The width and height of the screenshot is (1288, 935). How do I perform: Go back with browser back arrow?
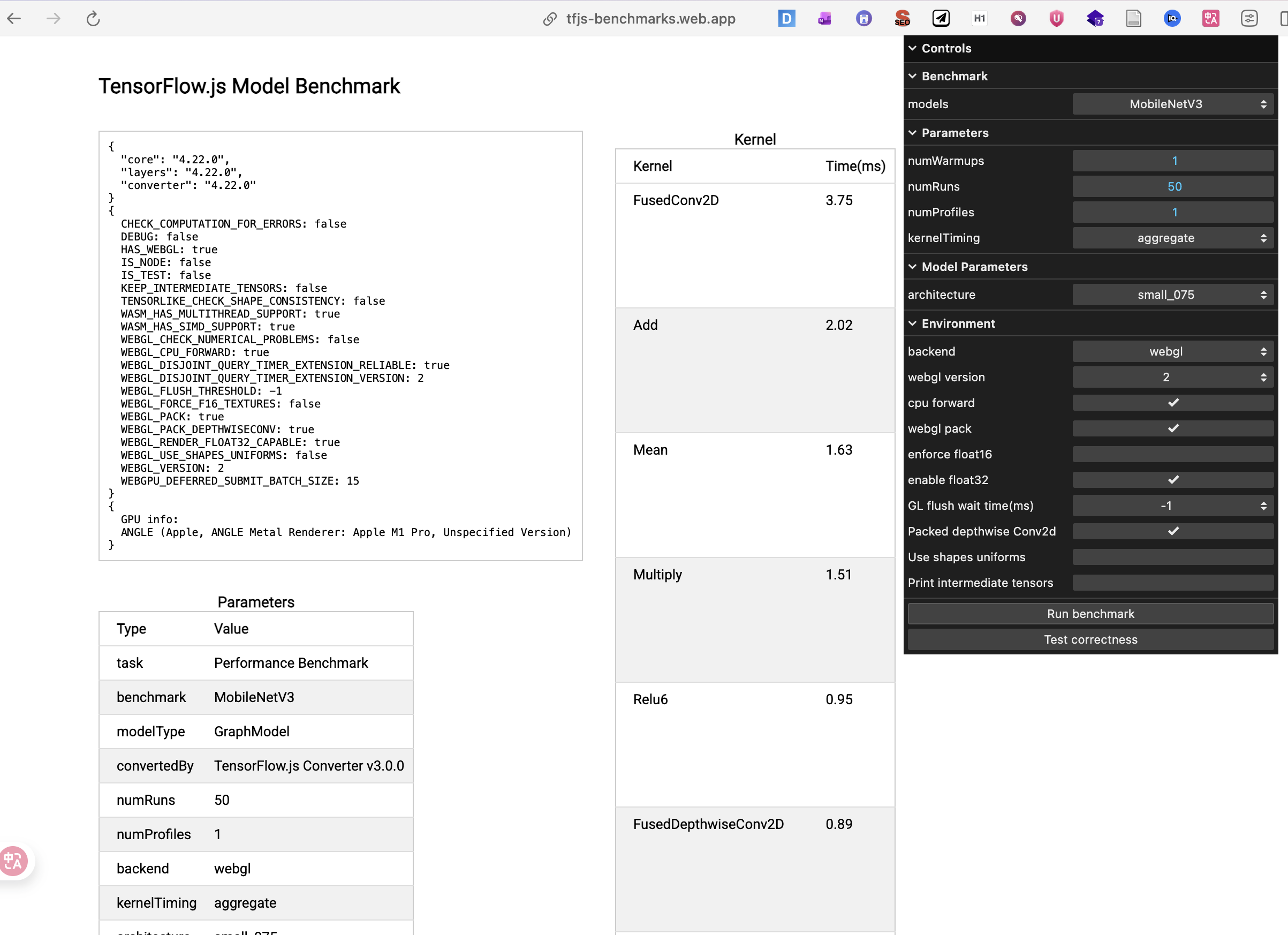14,19
